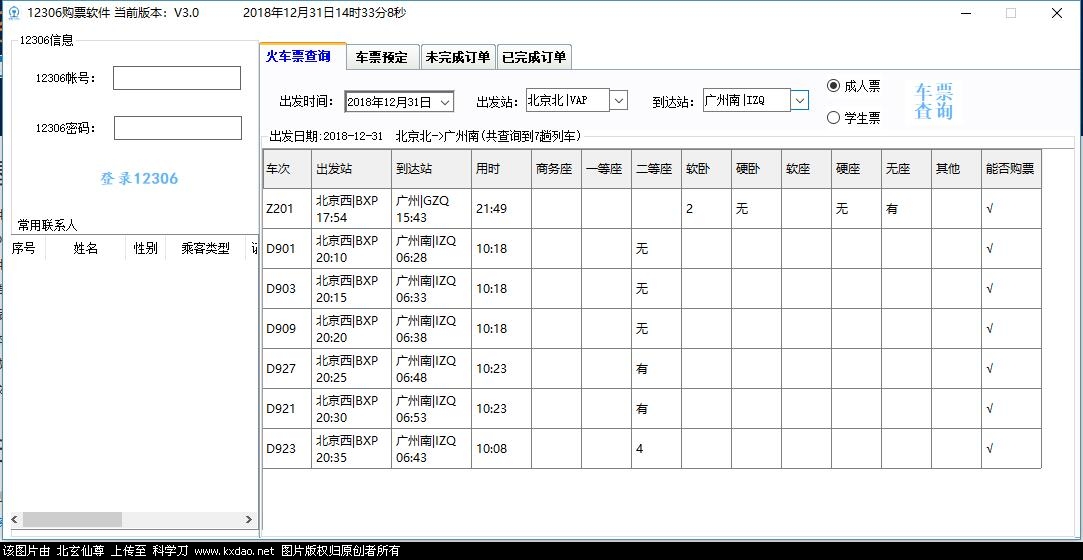Click the 软卧 value 2 for Z201
This screenshot has height=560, width=1083.
point(706,209)
